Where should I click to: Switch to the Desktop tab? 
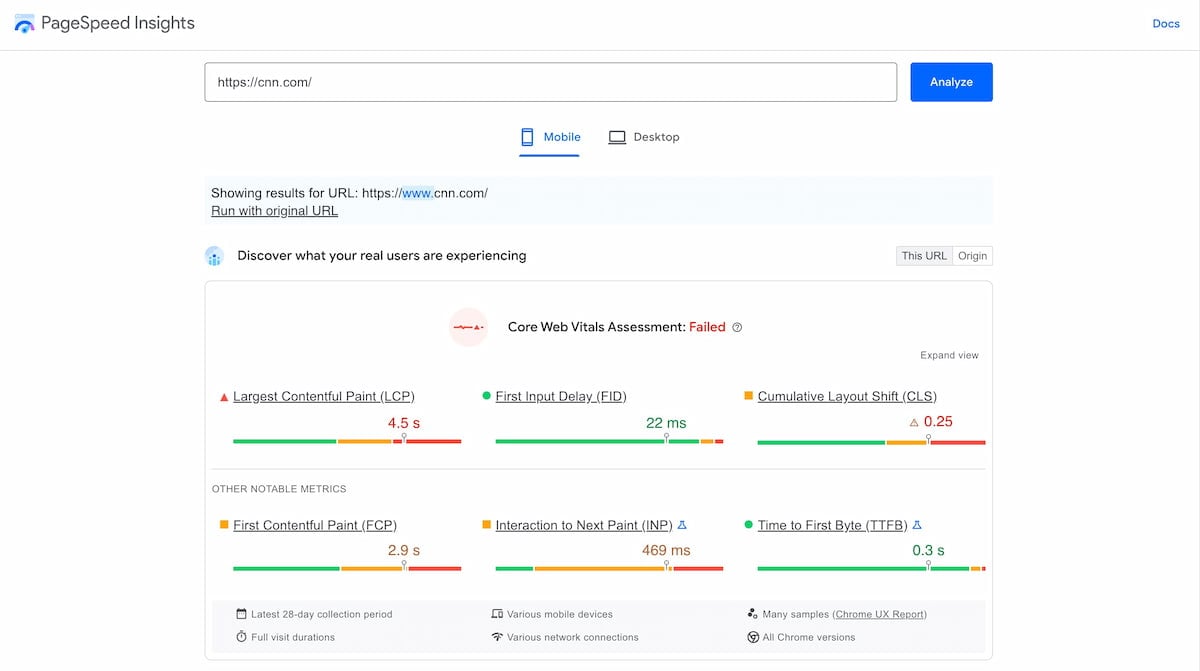coord(644,137)
